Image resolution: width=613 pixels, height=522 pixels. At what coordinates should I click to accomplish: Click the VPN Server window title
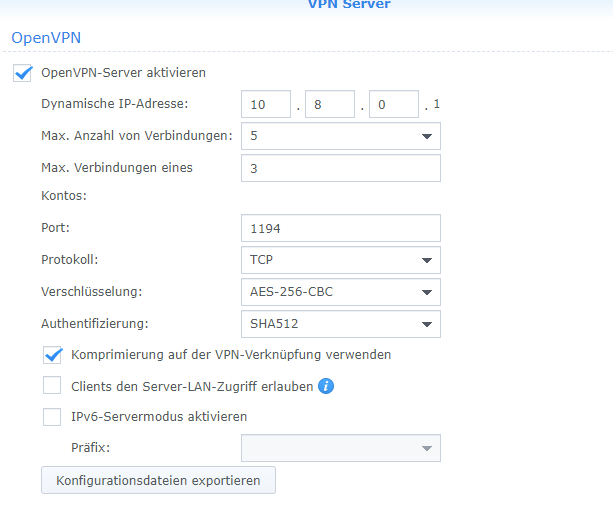[349, 5]
